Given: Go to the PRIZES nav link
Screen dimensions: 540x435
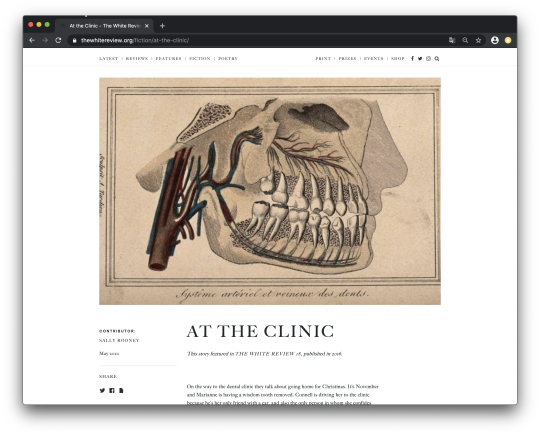Looking at the screenshot, I should [347, 59].
